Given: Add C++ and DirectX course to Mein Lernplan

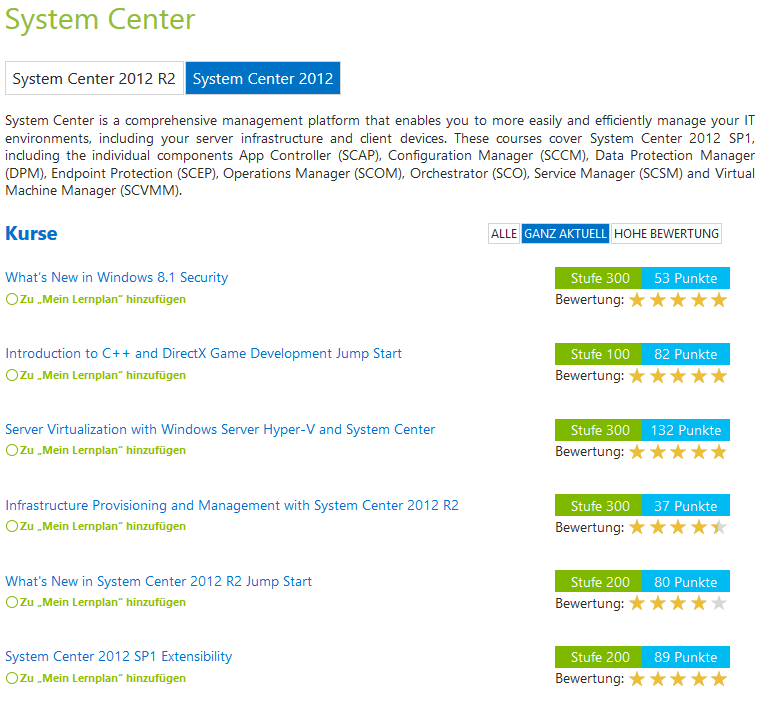Looking at the screenshot, I should pos(96,375).
